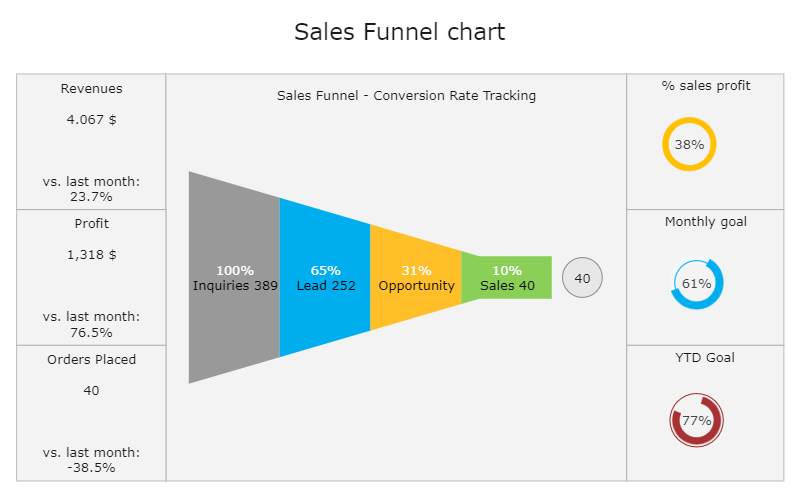Click the Profit panel heading
800x500 pixels.
click(91, 223)
